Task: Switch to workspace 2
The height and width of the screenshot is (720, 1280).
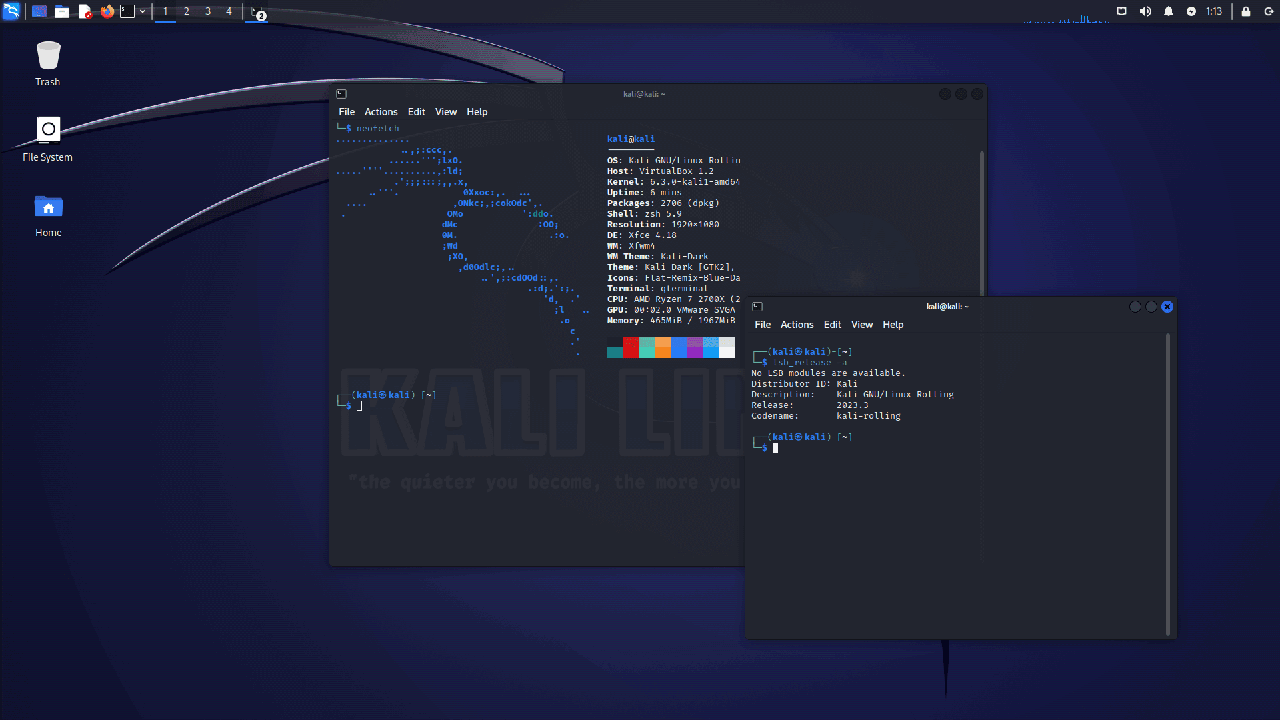Action: coord(187,11)
